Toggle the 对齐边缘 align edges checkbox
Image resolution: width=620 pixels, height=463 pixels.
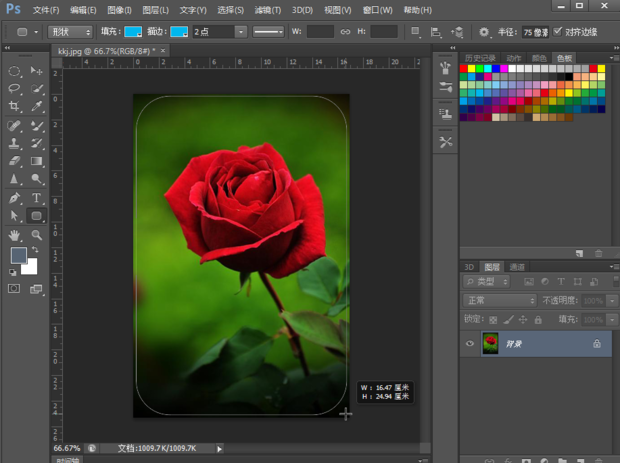(558, 31)
